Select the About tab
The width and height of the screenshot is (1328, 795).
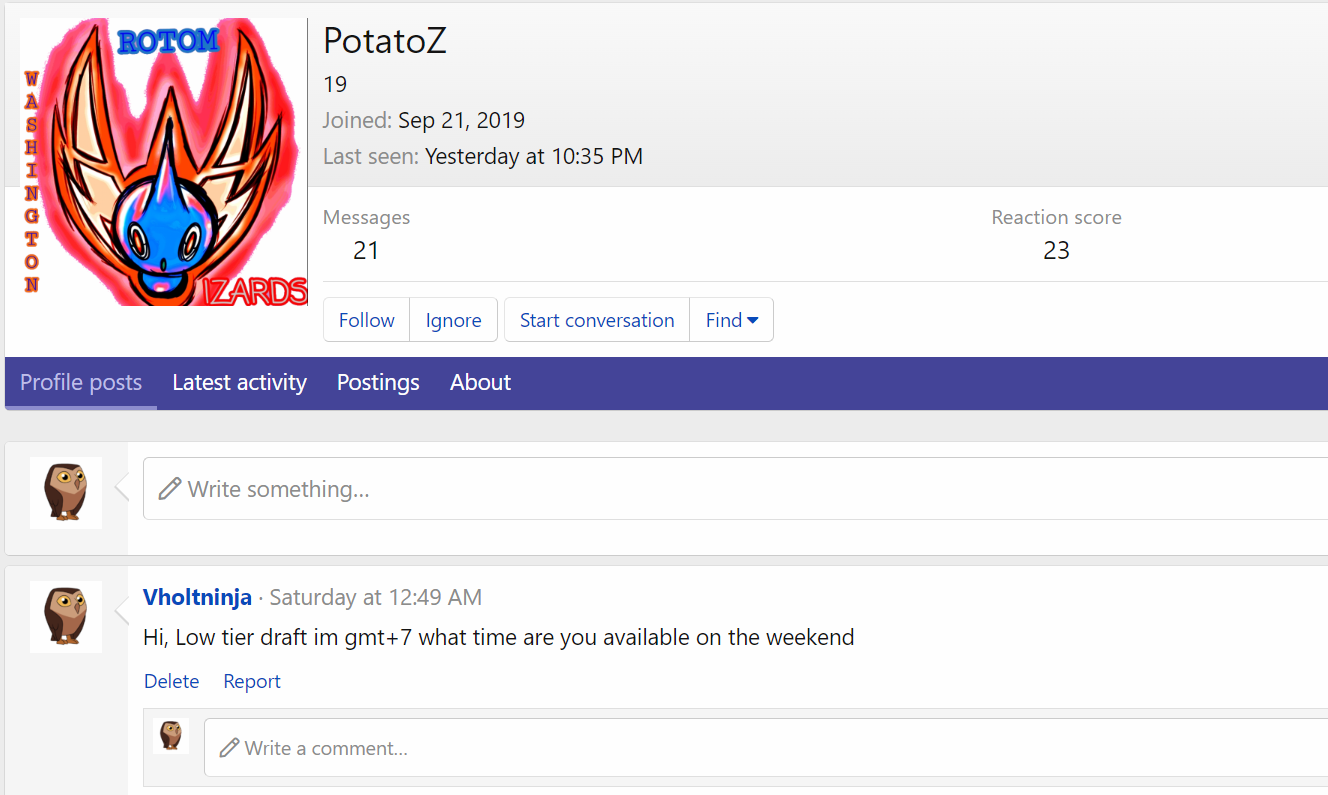[x=480, y=382]
